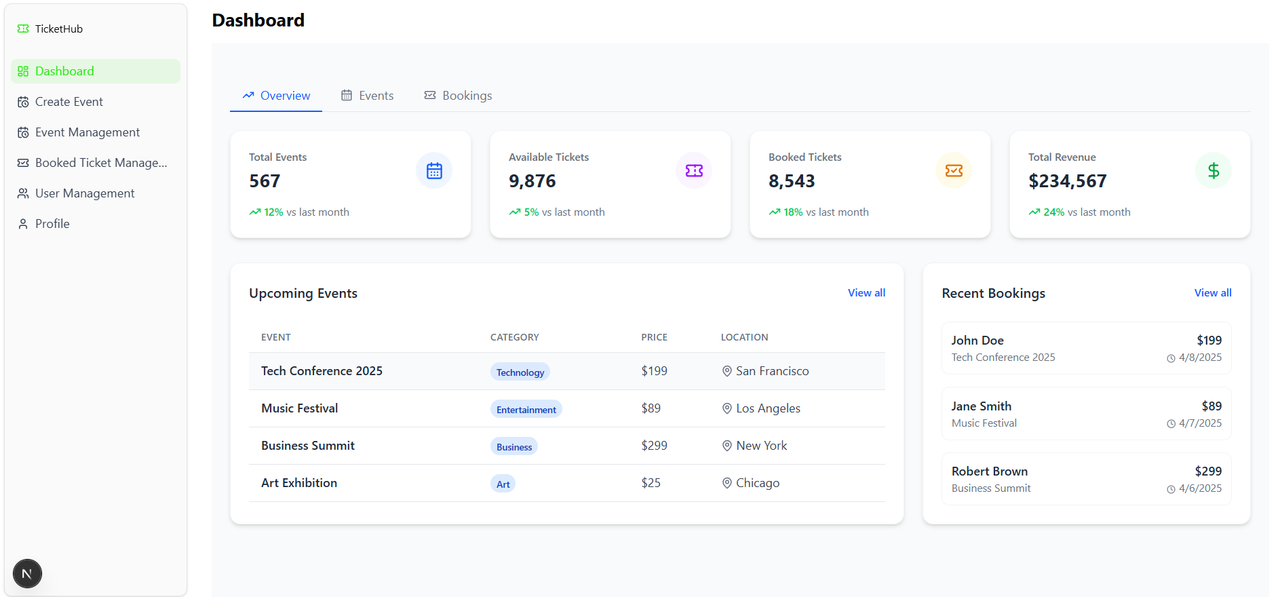Open User Management in the sidebar
This screenshot has width=1280, height=597.
click(x=96, y=193)
